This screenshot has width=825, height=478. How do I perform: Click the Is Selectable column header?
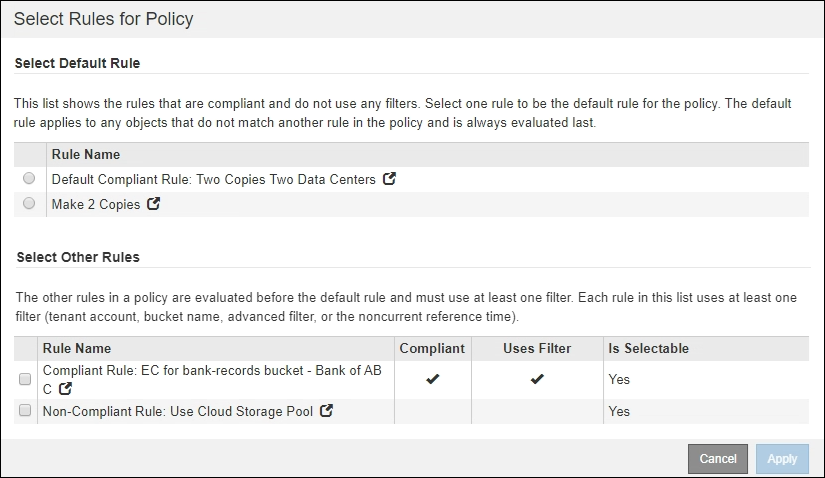(648, 349)
